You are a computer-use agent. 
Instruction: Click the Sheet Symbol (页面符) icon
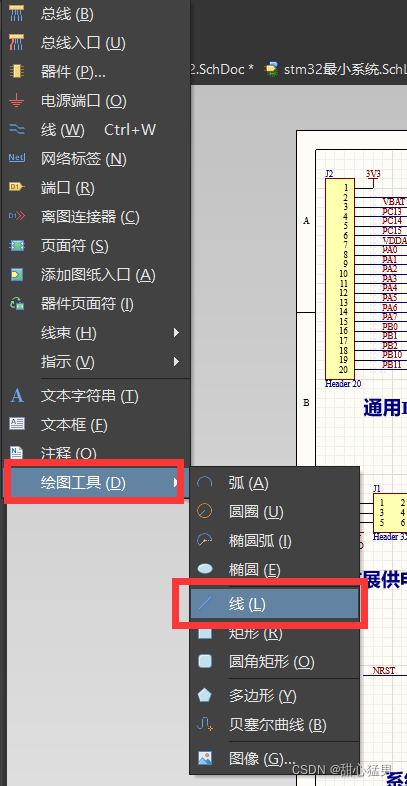(17, 246)
